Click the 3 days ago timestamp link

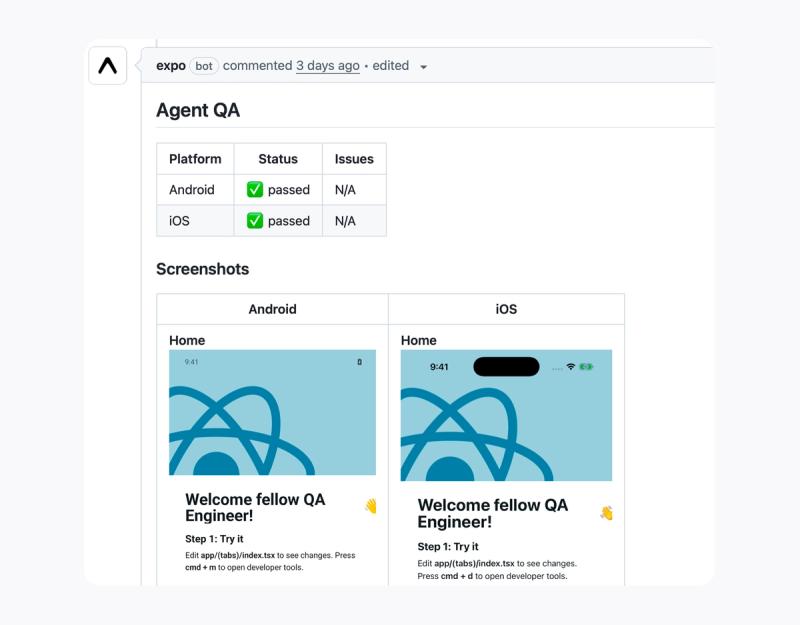tap(330, 66)
